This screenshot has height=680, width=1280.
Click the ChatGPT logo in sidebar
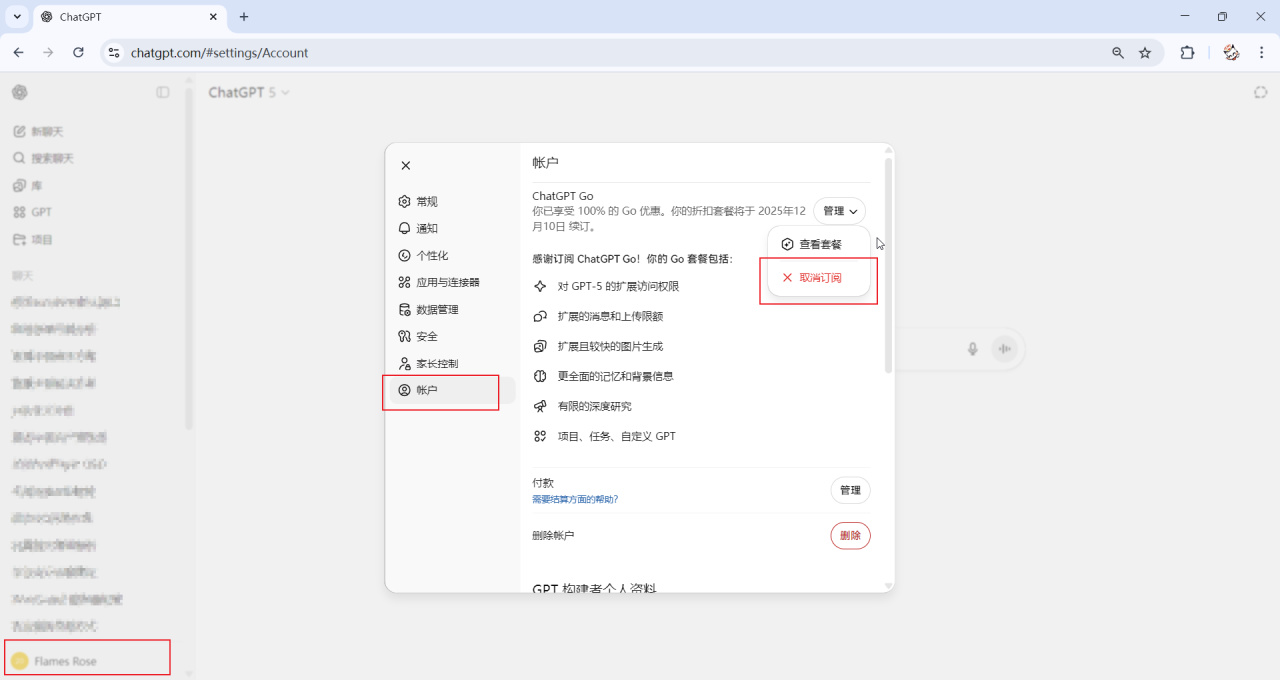[x=20, y=92]
